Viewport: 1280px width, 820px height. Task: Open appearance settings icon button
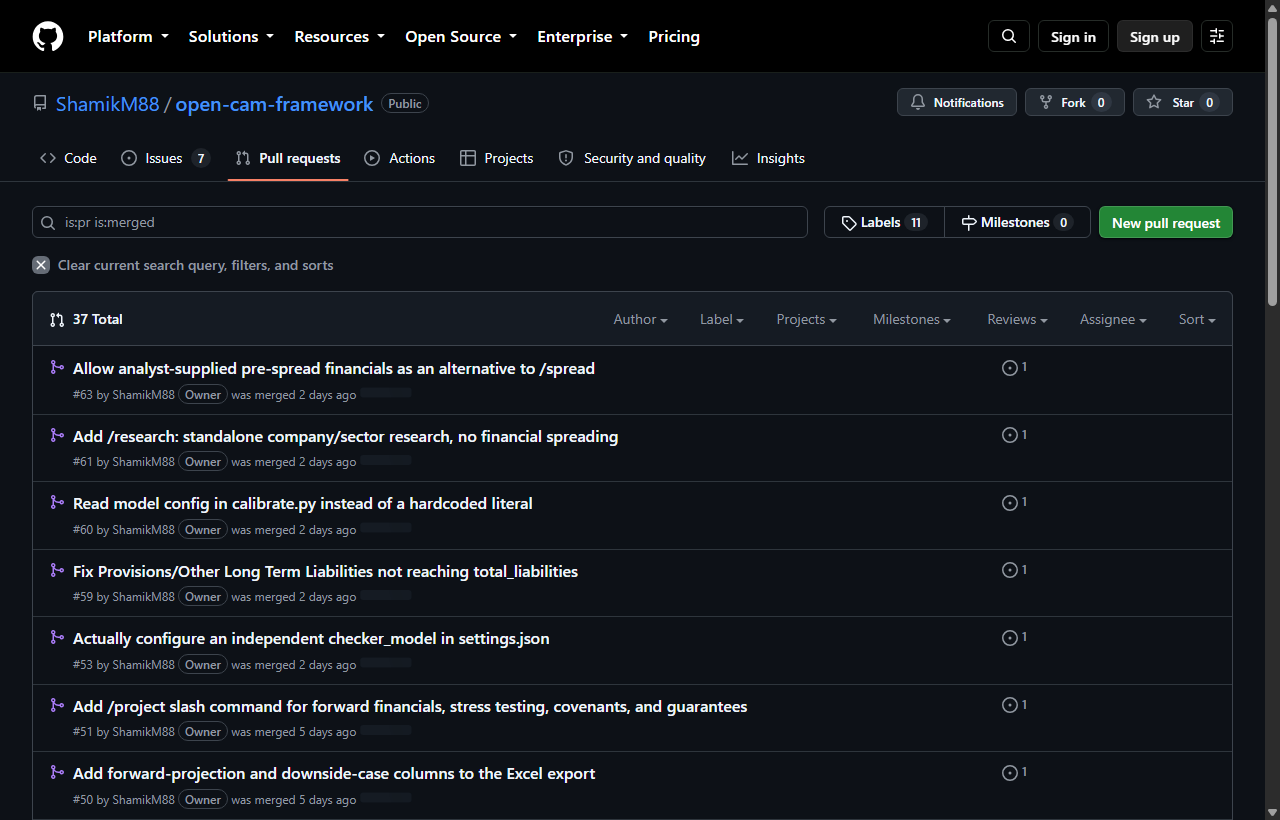click(x=1217, y=36)
